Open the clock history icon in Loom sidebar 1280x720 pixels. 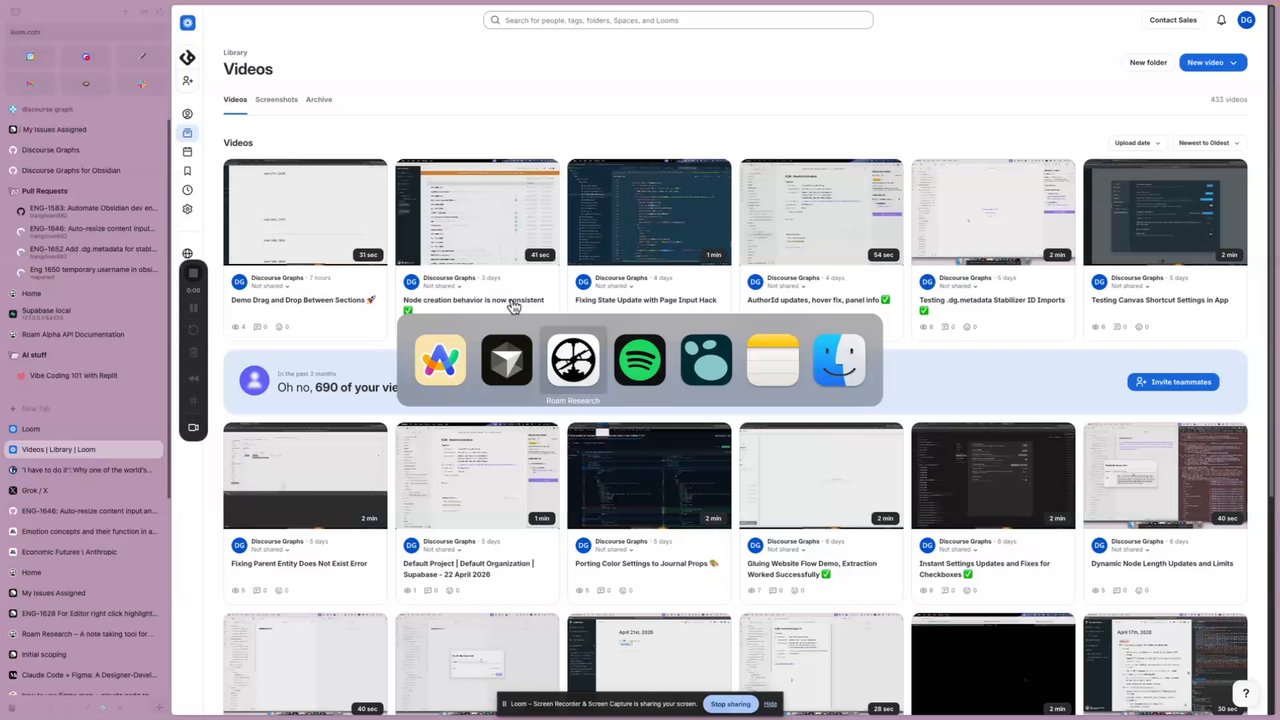[x=187, y=190]
